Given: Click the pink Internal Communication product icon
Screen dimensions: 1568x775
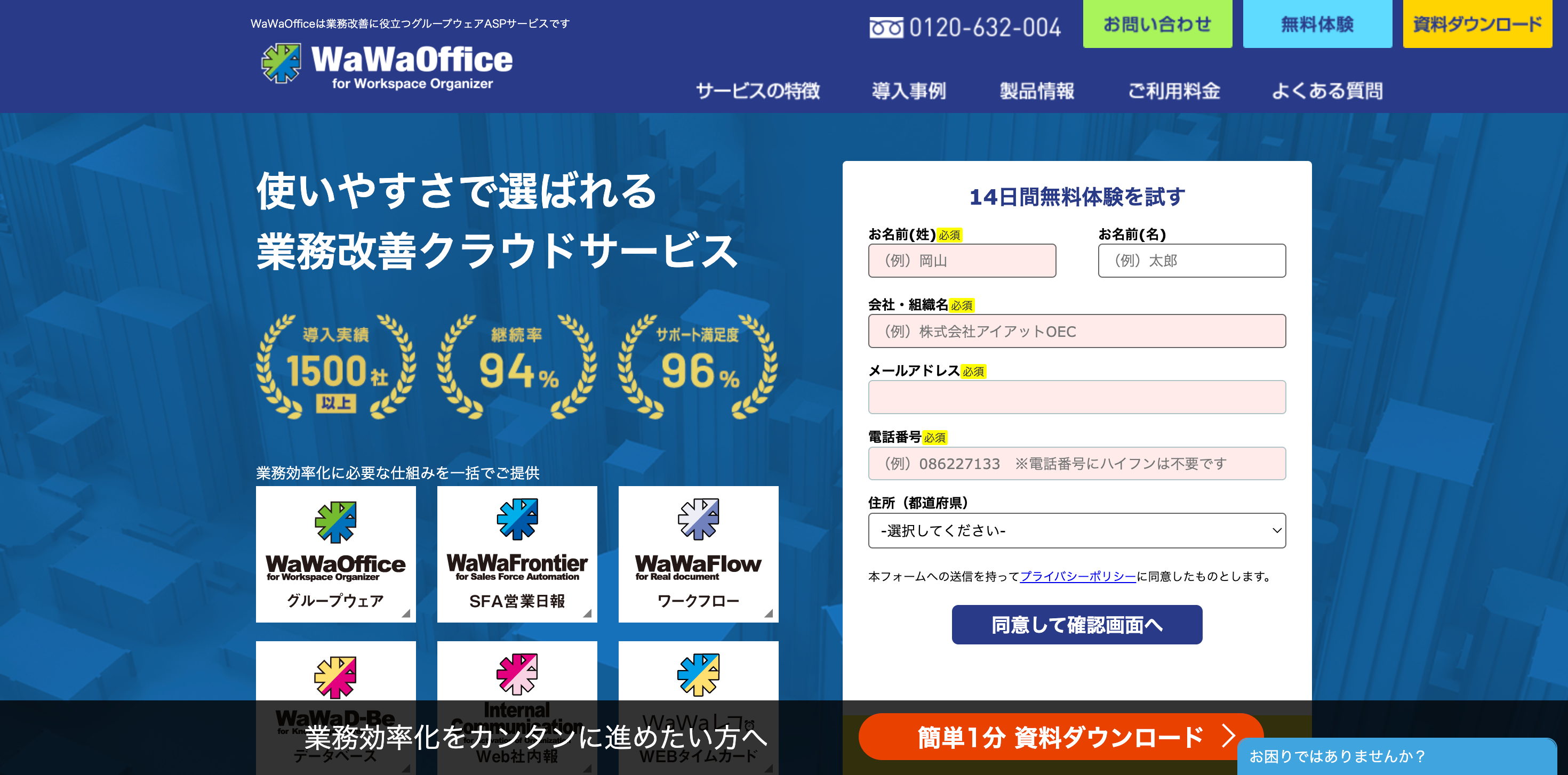Looking at the screenshot, I should tap(517, 674).
